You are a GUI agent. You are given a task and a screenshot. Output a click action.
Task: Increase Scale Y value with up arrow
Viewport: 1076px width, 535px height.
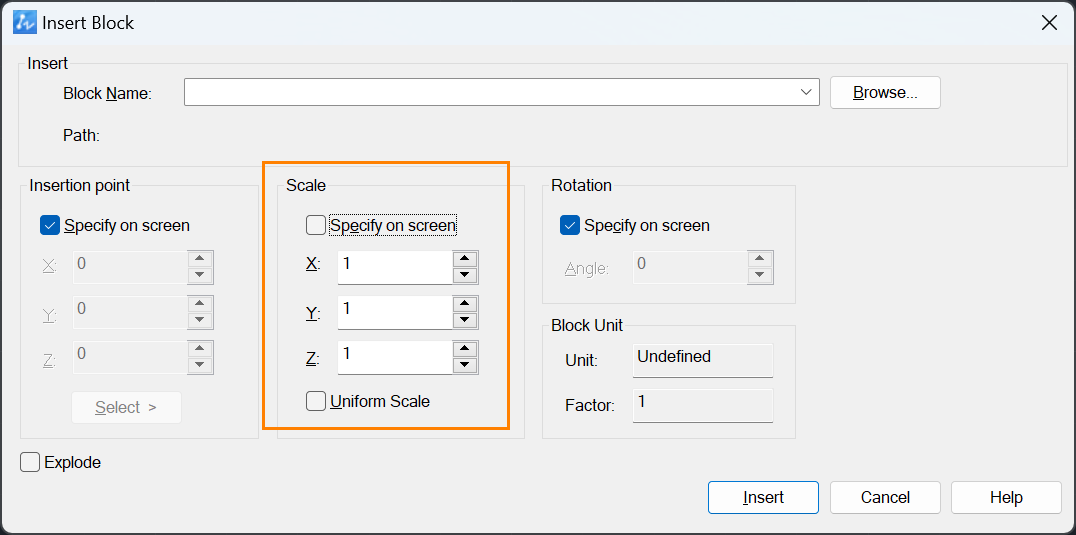tap(465, 304)
